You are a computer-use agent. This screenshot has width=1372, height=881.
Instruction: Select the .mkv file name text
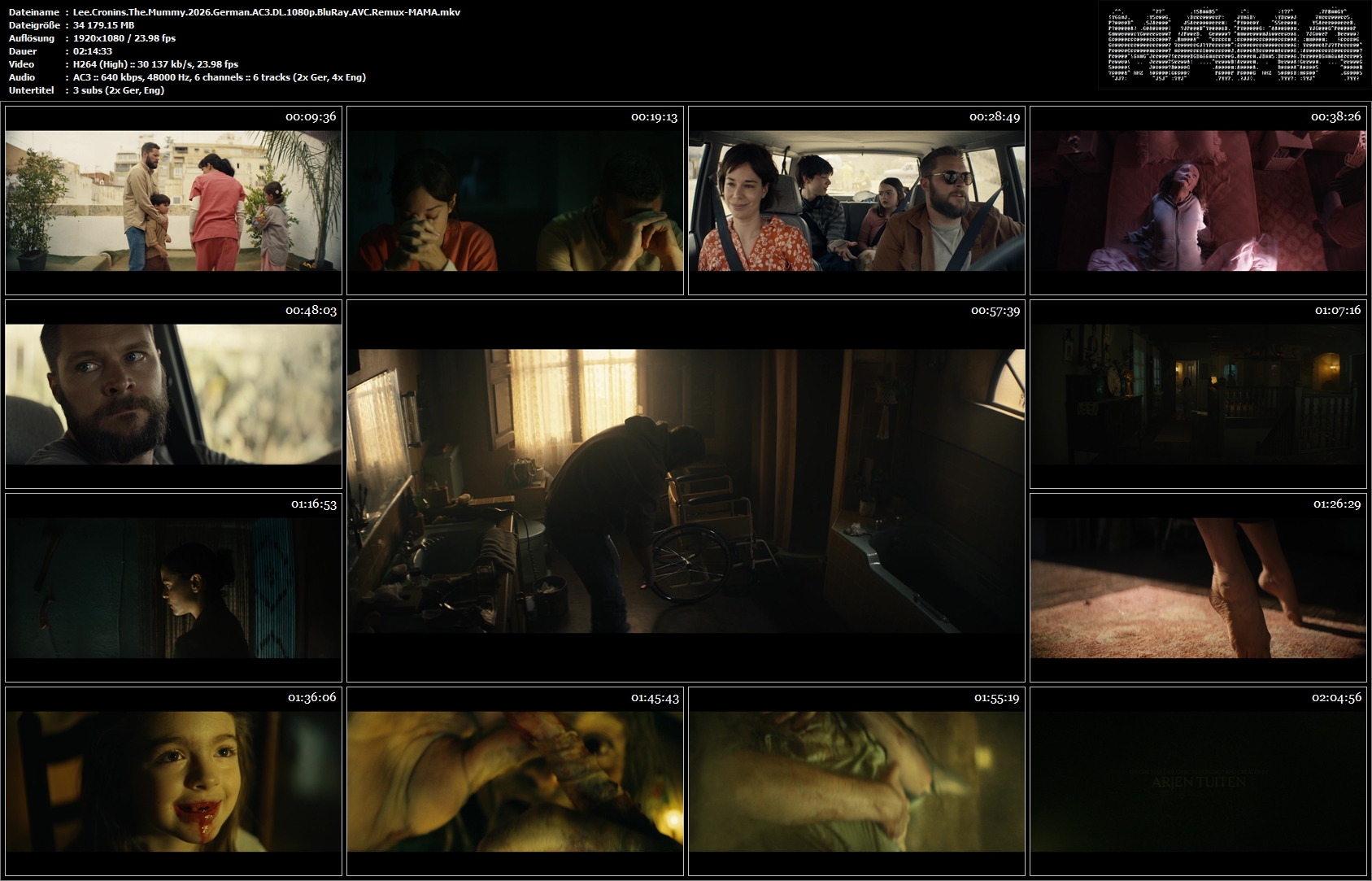point(267,12)
